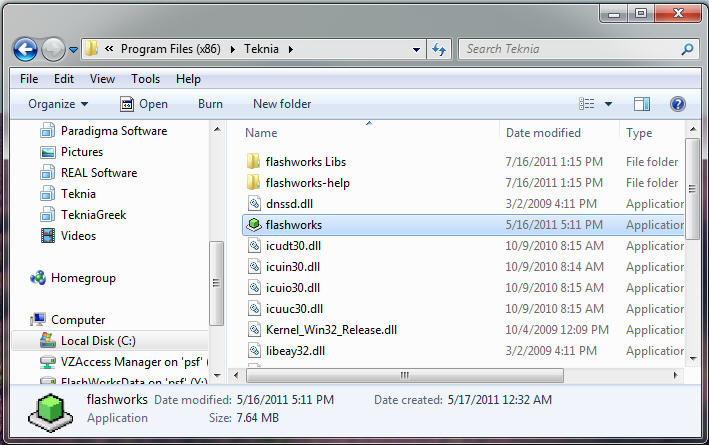Click the dnssd.dll file icon
709x445 pixels.
[254, 204]
